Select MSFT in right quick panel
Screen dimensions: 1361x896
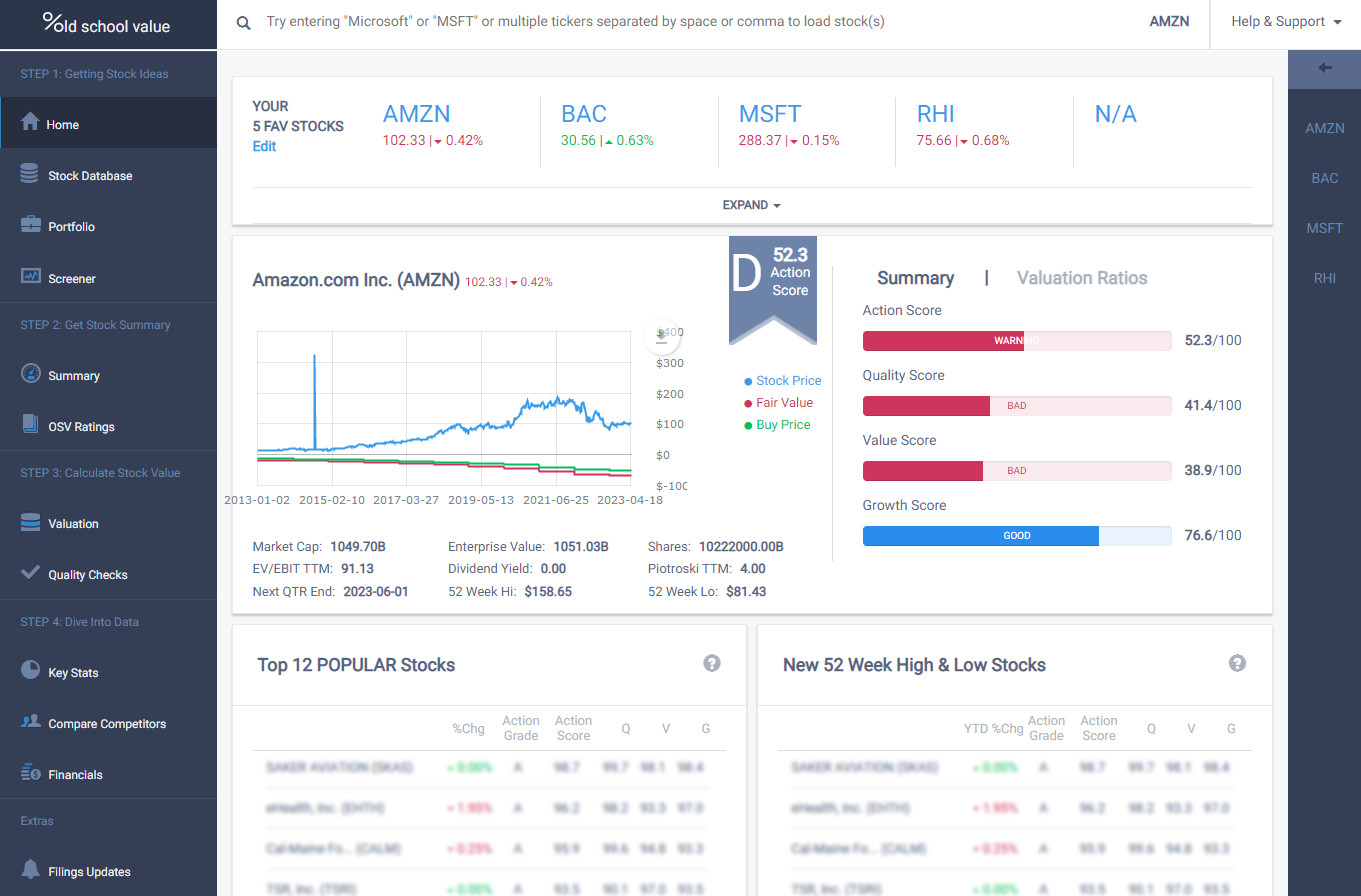pyautogui.click(x=1325, y=229)
